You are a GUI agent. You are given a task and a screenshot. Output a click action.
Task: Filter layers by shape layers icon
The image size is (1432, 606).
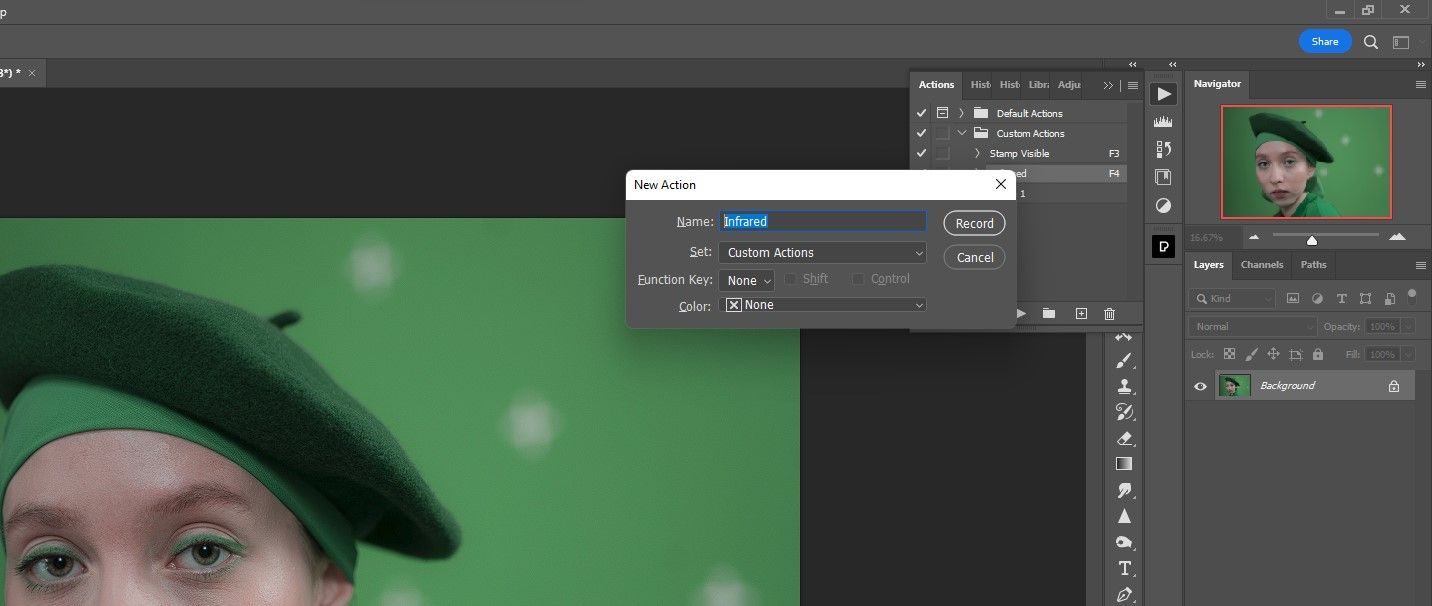pyautogui.click(x=1366, y=298)
